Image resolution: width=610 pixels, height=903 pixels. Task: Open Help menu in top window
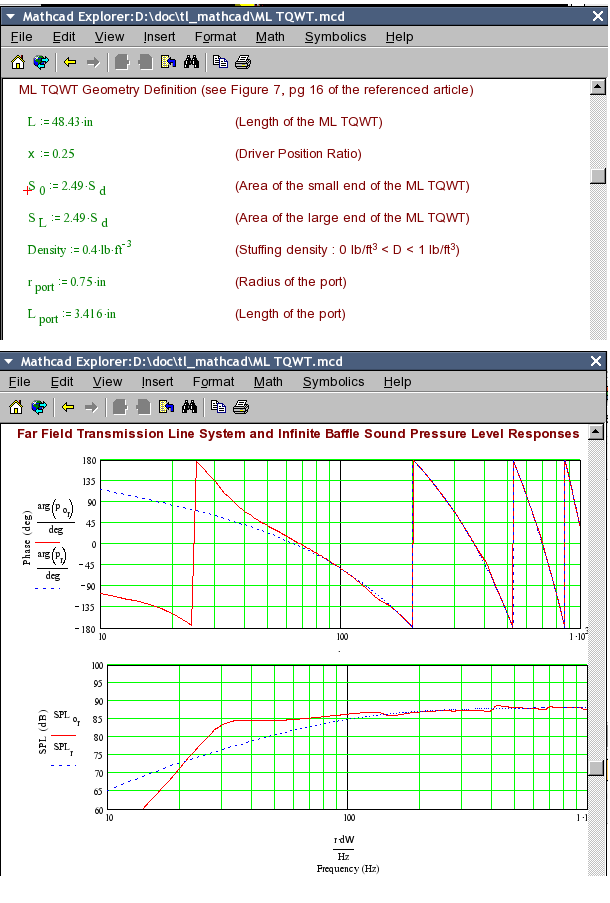point(399,37)
